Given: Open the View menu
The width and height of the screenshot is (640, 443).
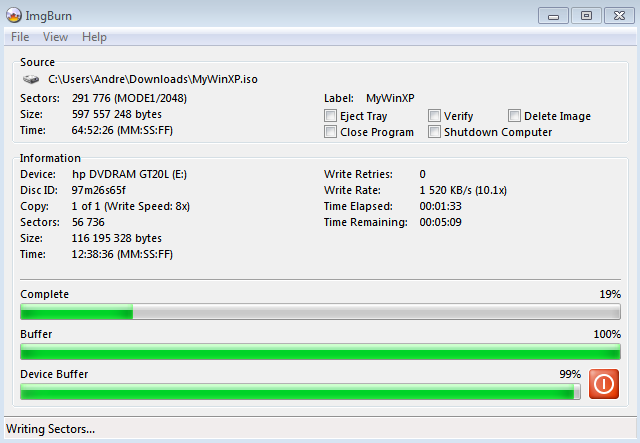Looking at the screenshot, I should pos(55,37).
